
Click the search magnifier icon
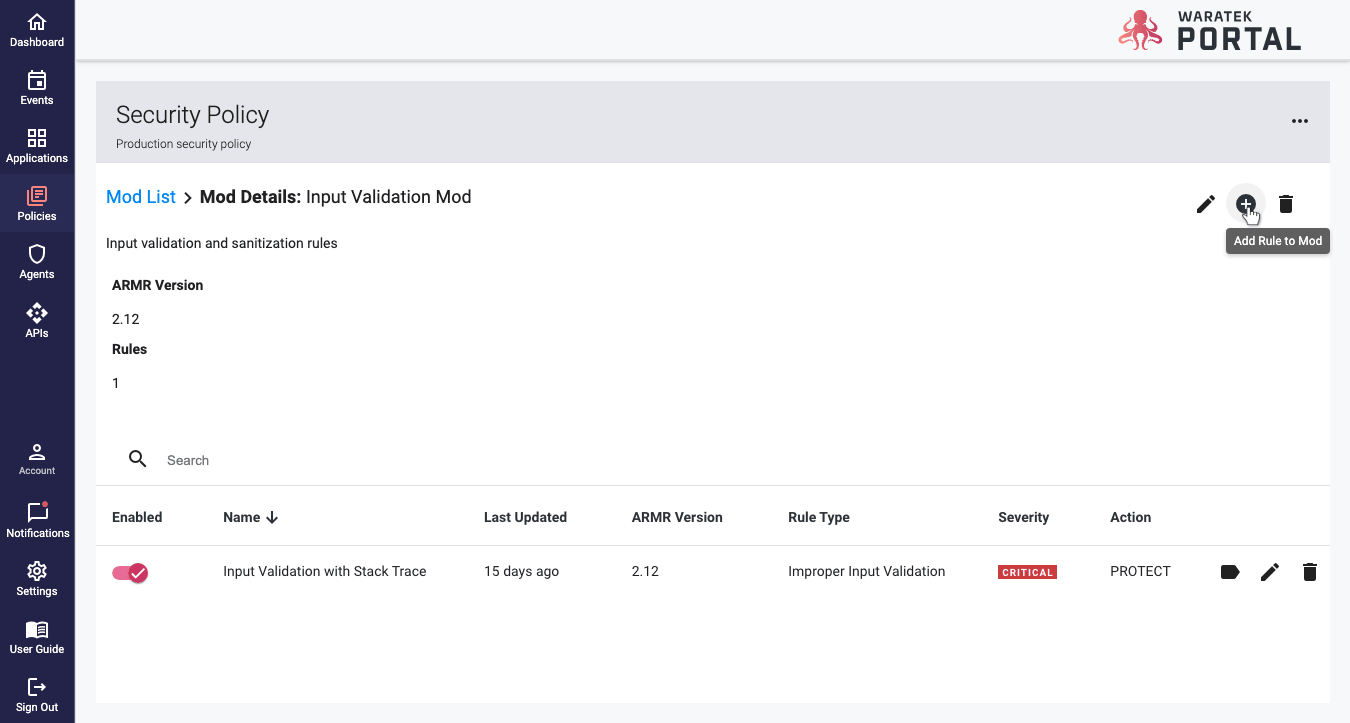click(x=138, y=459)
